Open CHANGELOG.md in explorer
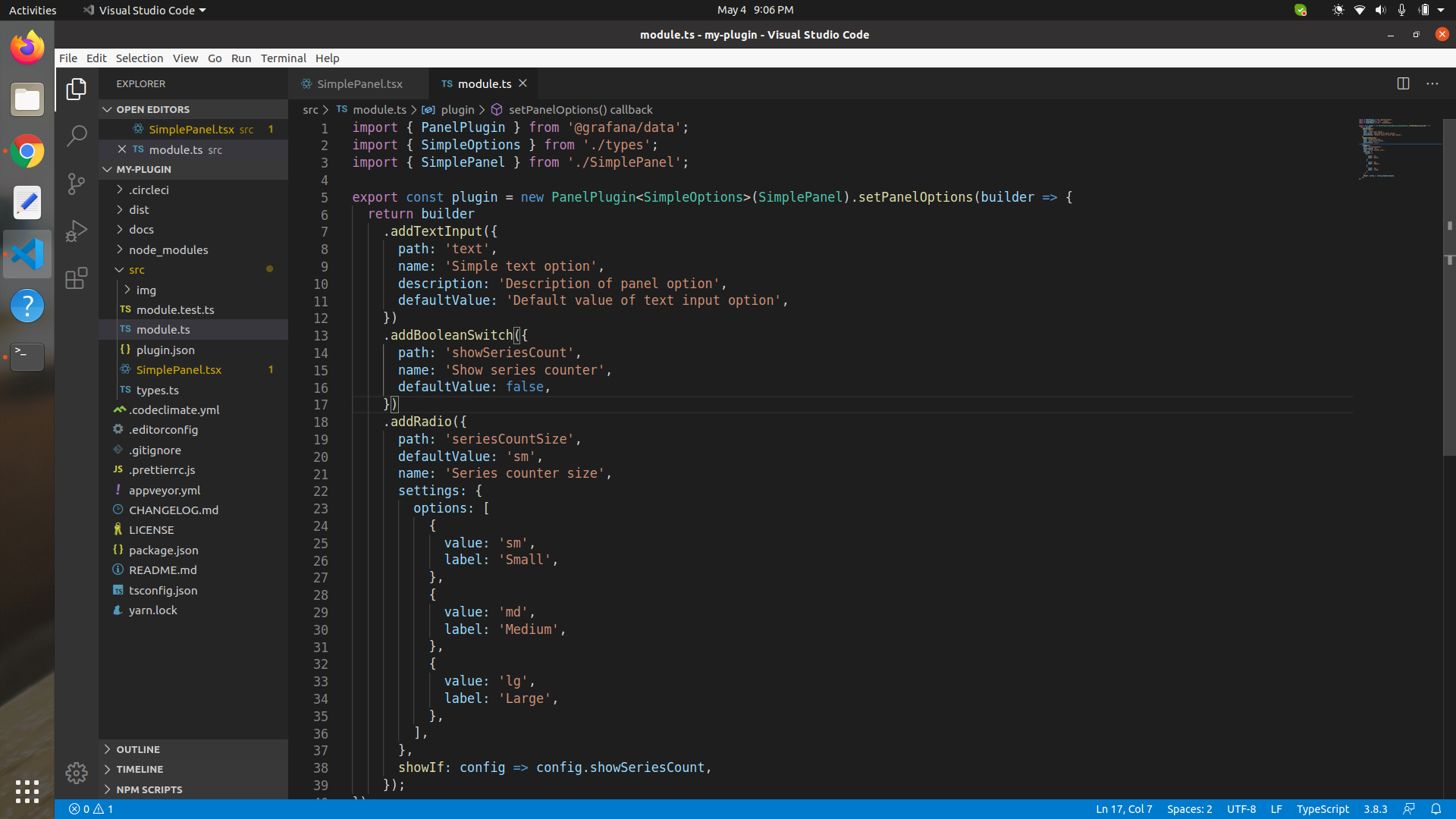The image size is (1456, 819). pos(193,510)
